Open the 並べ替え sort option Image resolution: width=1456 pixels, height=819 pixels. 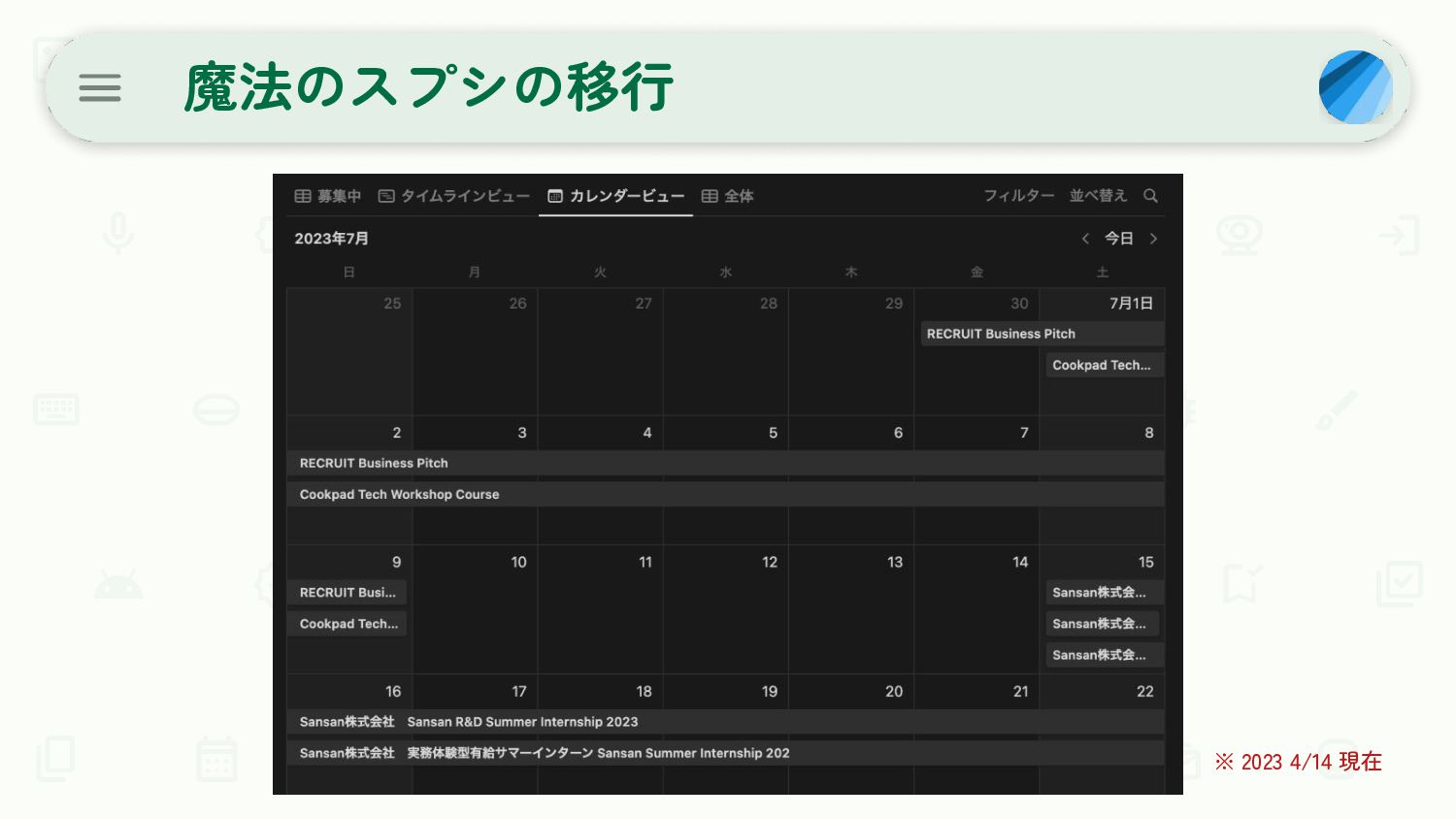pyautogui.click(x=1098, y=196)
